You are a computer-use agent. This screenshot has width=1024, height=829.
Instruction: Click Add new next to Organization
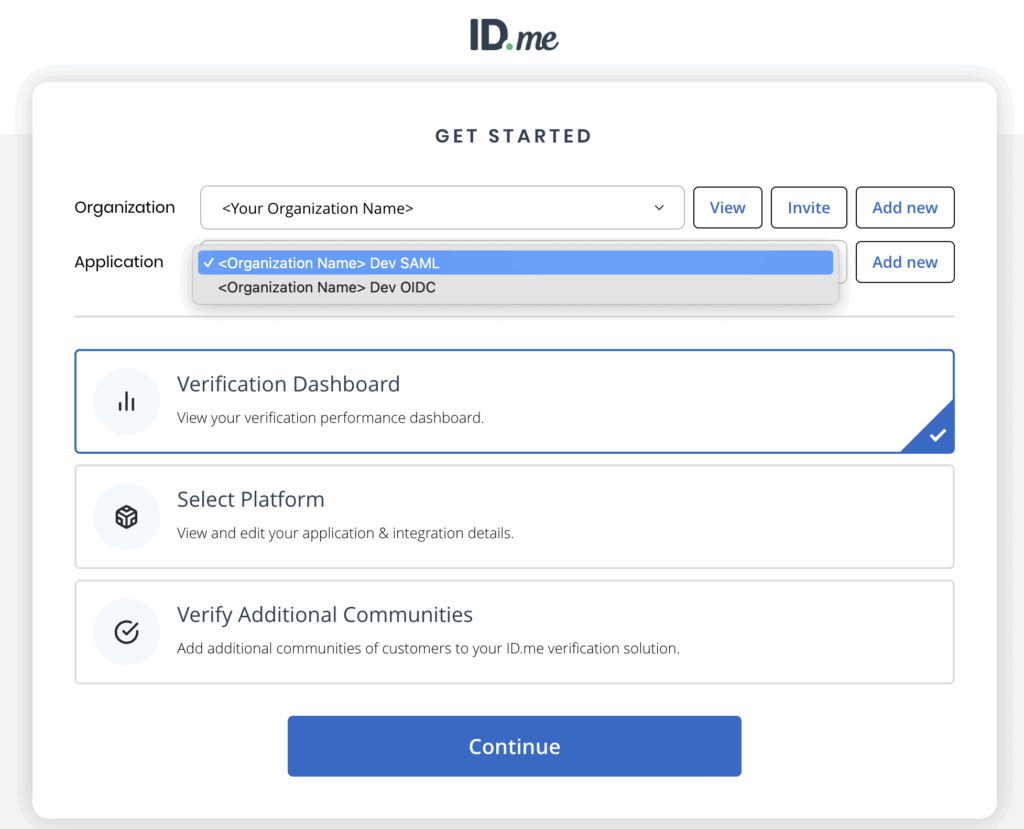click(904, 208)
